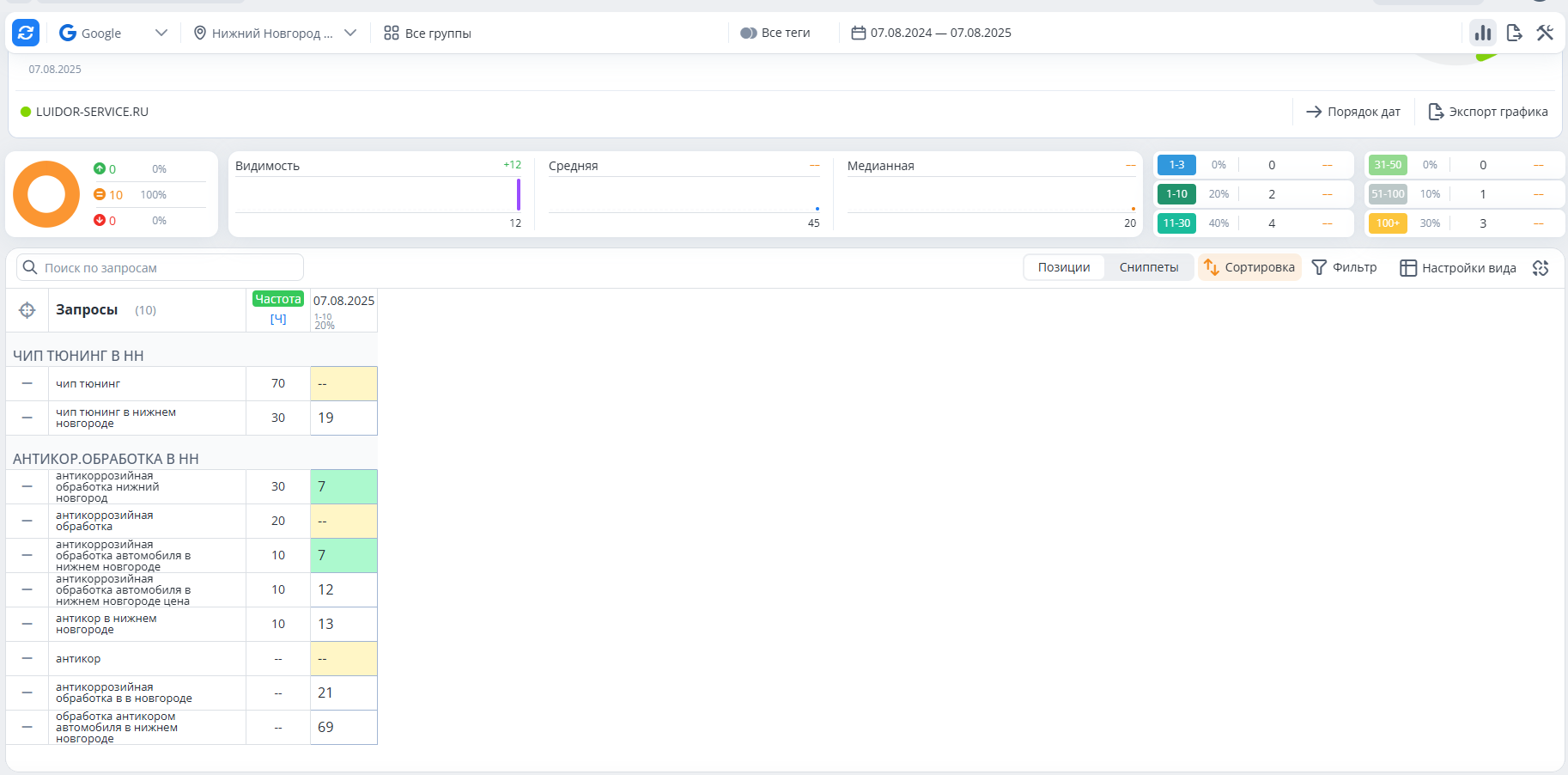Open the Нижний Новгород region dropdown
The width and height of the screenshot is (1568, 775).
pos(275,33)
